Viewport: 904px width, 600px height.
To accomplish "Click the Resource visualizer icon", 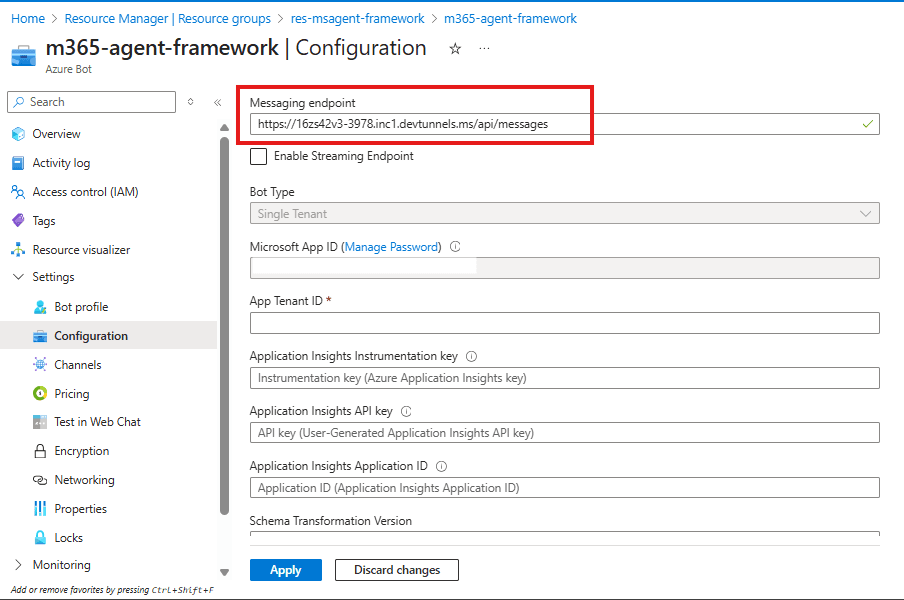I will click(18, 250).
